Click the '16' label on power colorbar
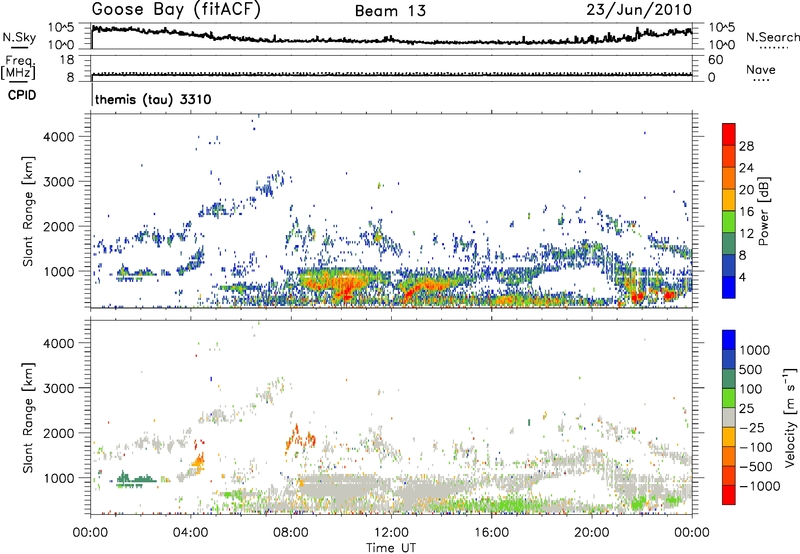This screenshot has height=554, width=800. [x=746, y=212]
